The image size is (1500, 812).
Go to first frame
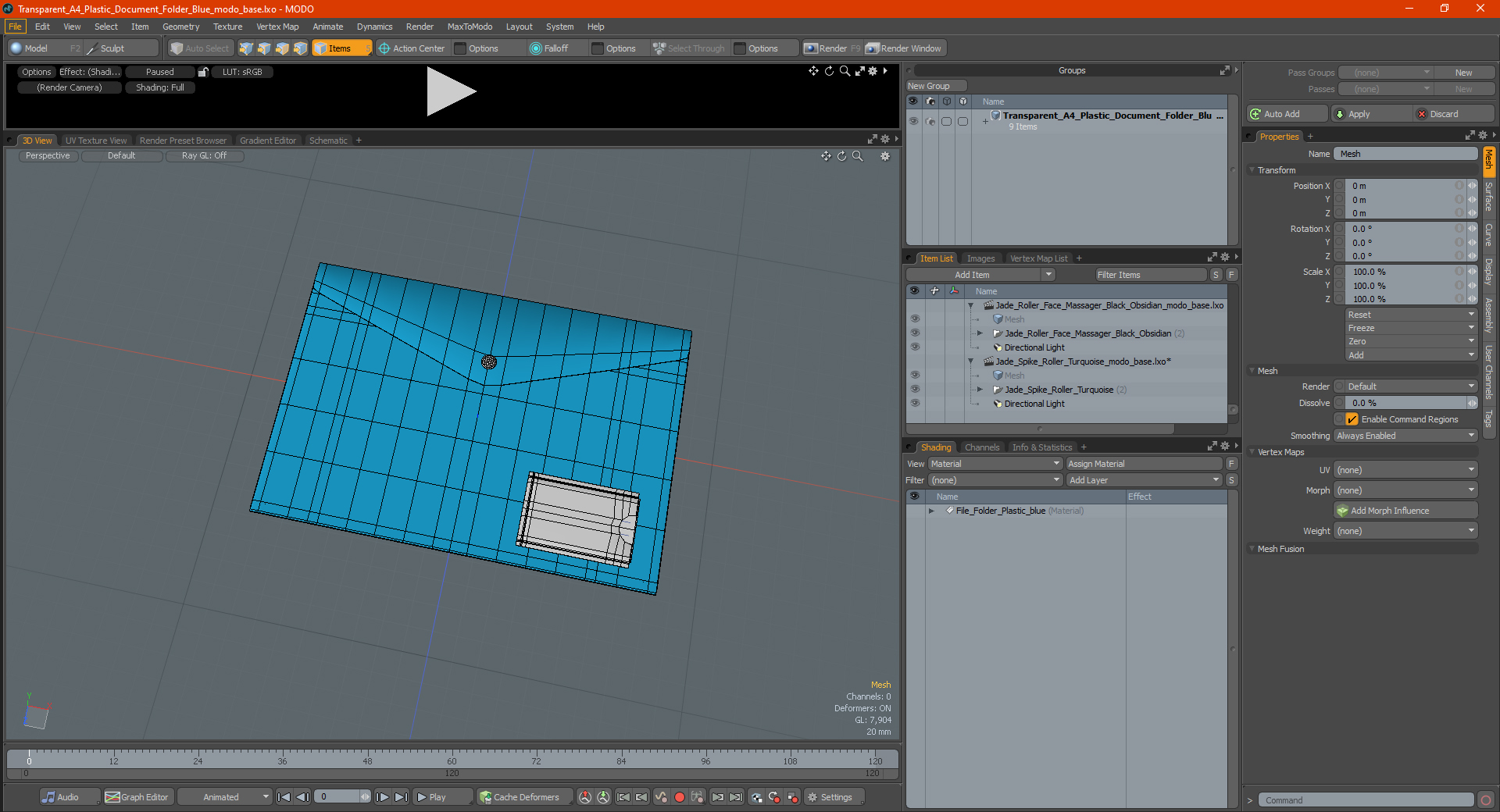click(284, 797)
